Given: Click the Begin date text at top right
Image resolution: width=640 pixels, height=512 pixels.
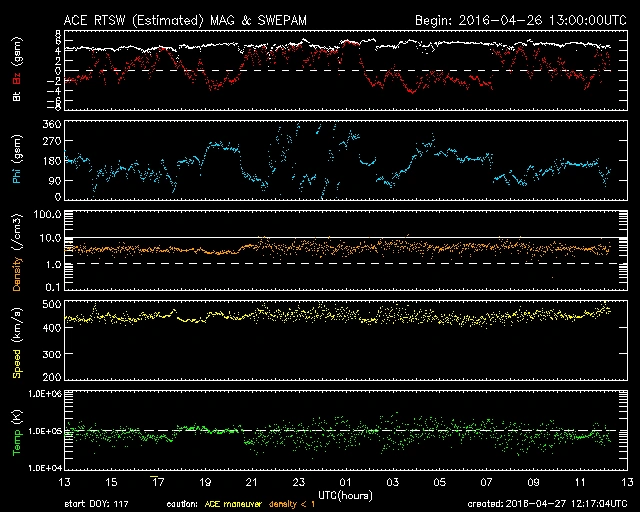Looking at the screenshot, I should (520, 20).
